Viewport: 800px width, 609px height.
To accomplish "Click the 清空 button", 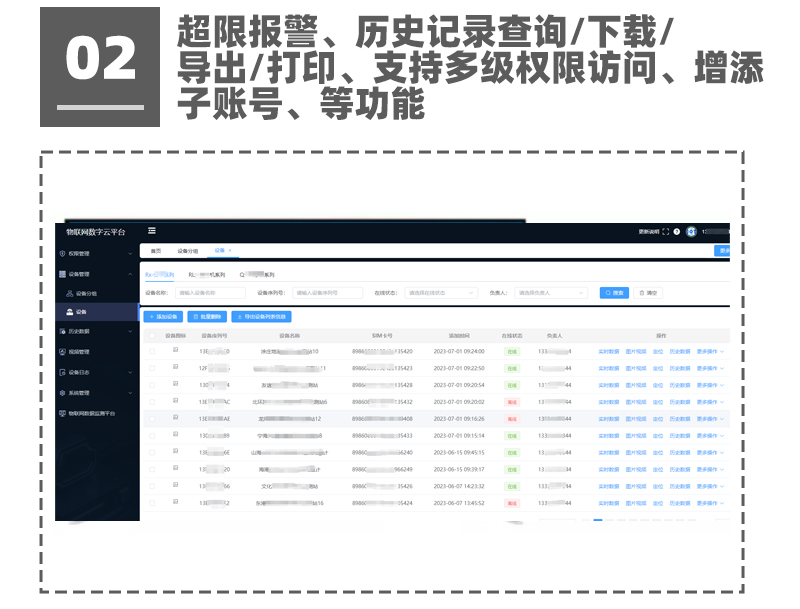I will [x=648, y=293].
